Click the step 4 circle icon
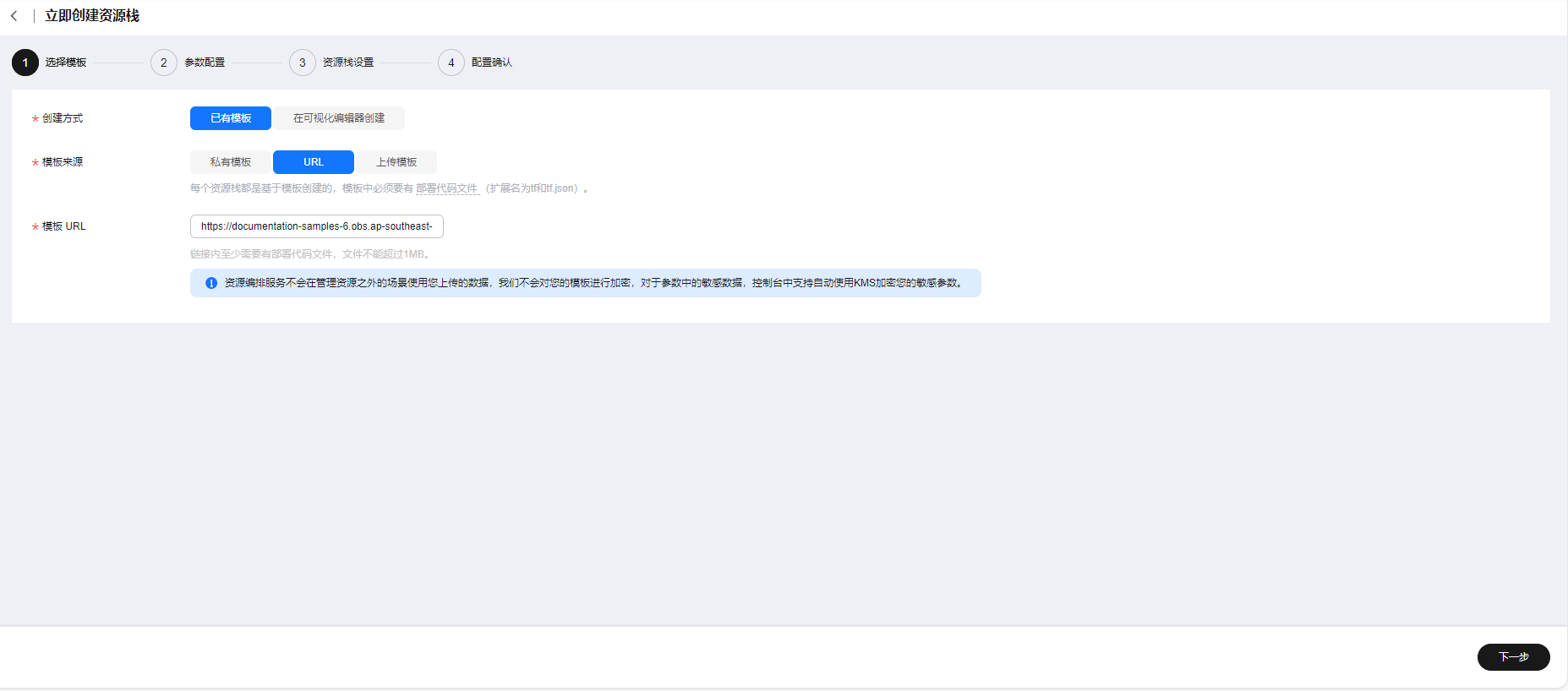This screenshot has width=1568, height=691. tap(451, 63)
